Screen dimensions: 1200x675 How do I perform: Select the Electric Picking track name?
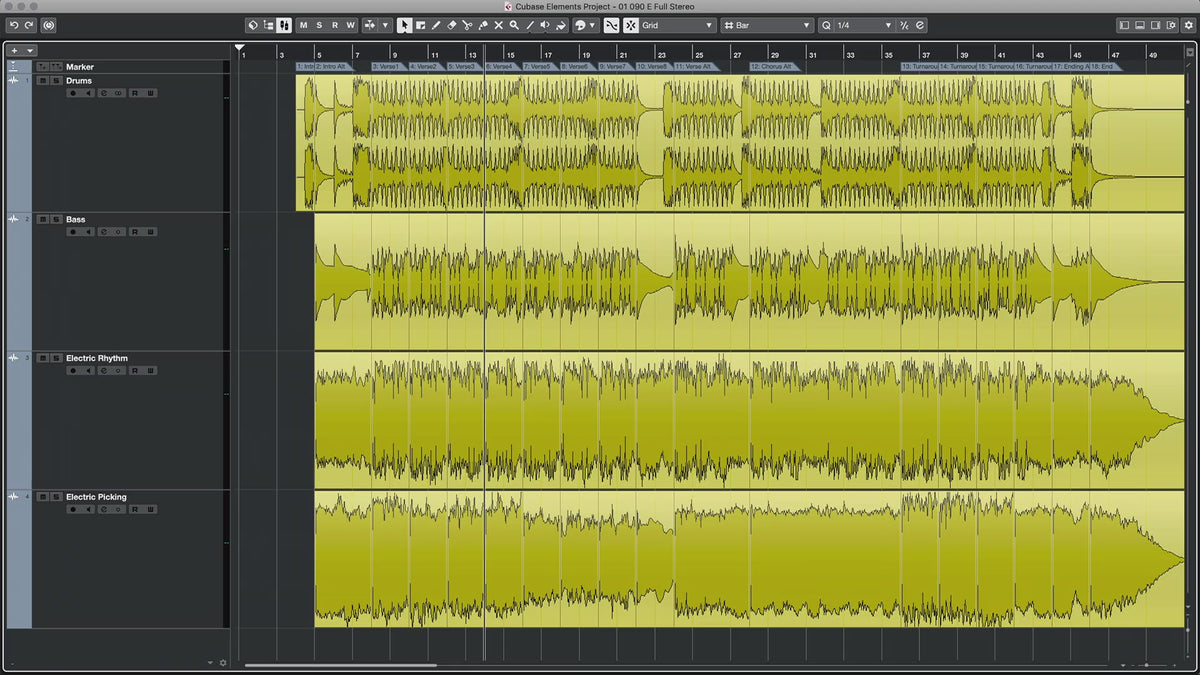tap(96, 497)
